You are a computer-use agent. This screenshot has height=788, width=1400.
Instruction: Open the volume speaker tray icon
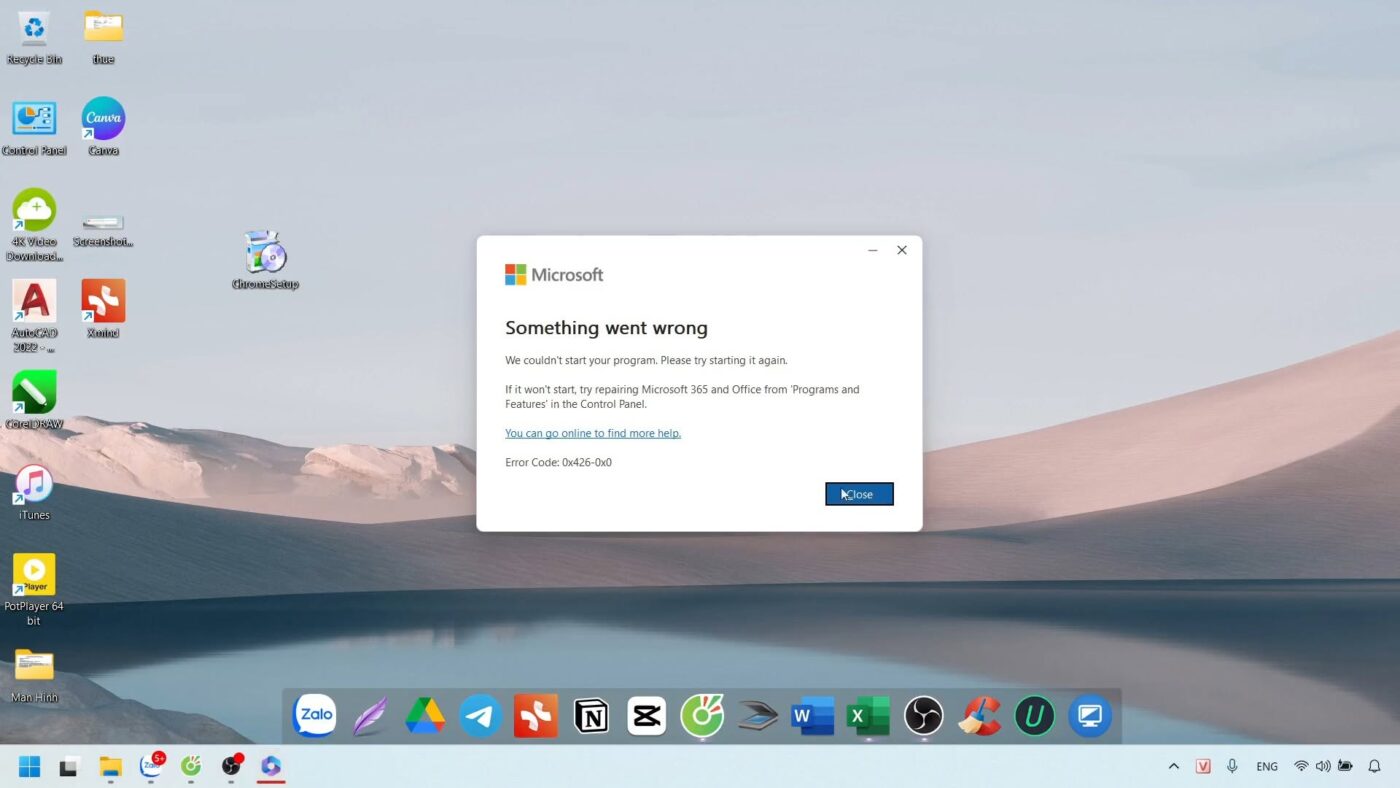coord(1323,767)
